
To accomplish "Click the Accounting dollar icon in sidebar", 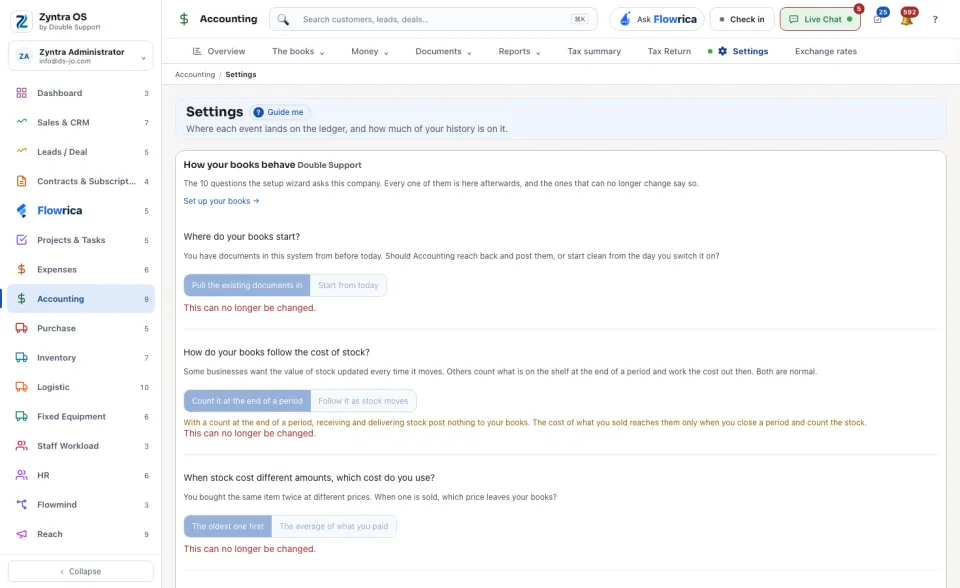I will [x=21, y=299].
